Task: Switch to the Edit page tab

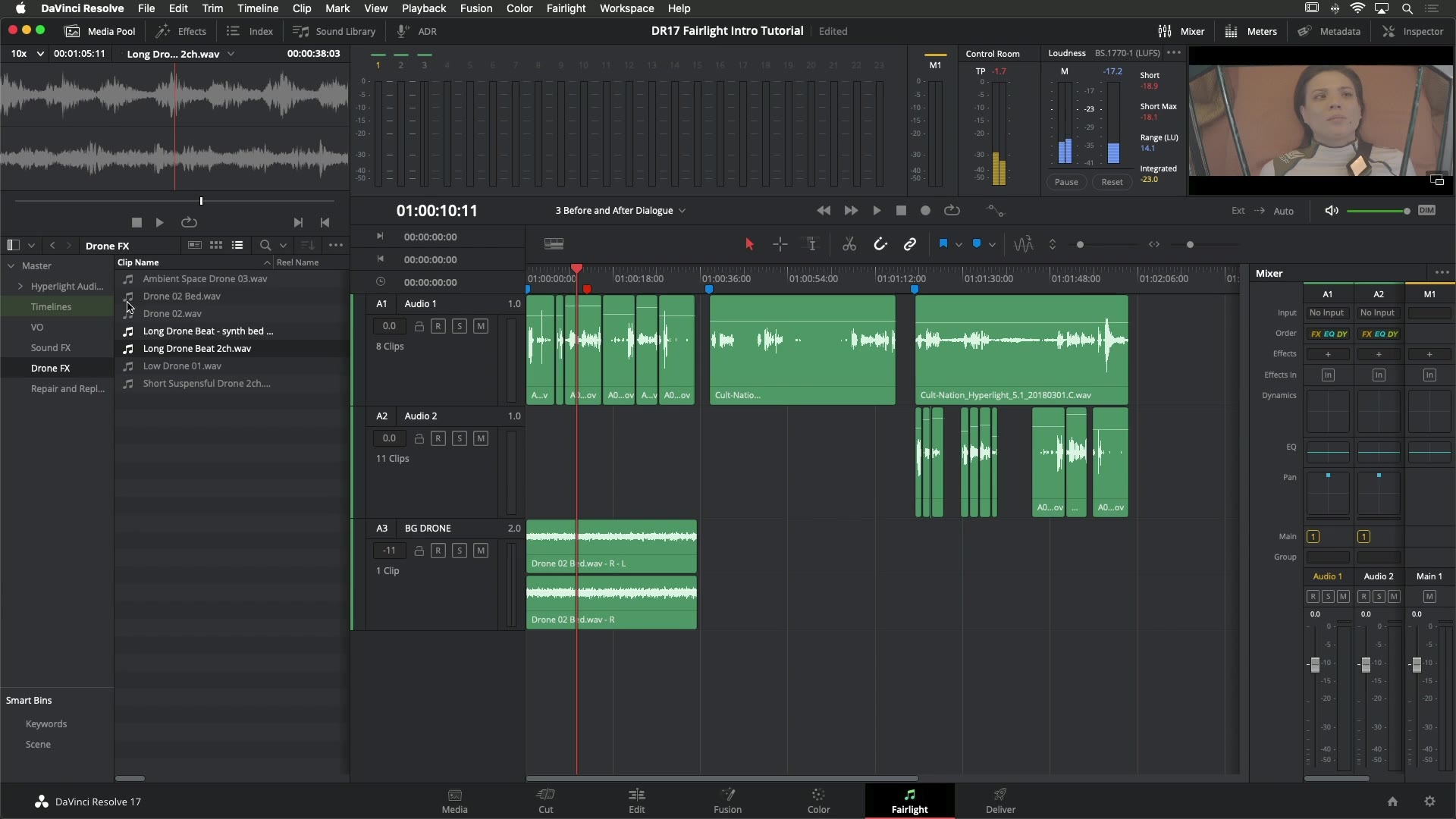Action: (x=637, y=801)
